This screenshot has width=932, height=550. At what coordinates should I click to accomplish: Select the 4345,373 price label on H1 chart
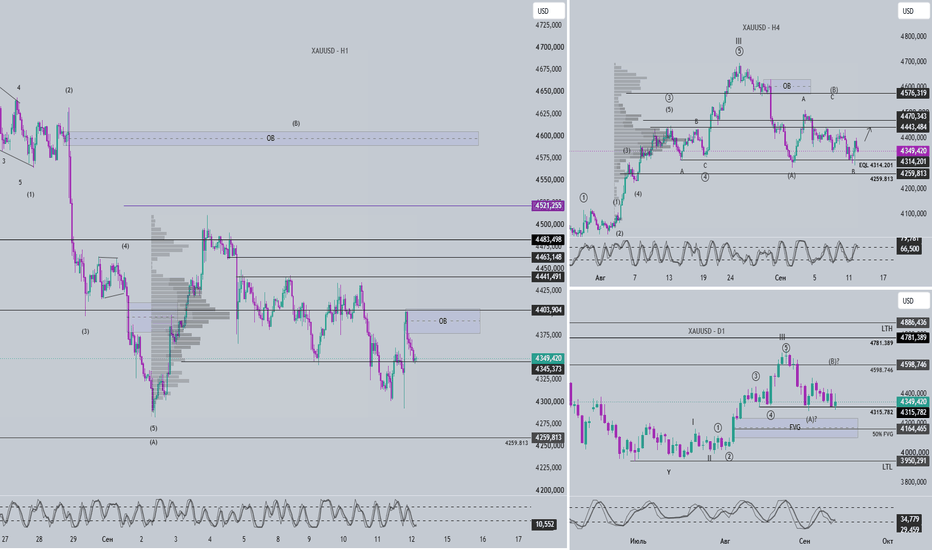548,369
